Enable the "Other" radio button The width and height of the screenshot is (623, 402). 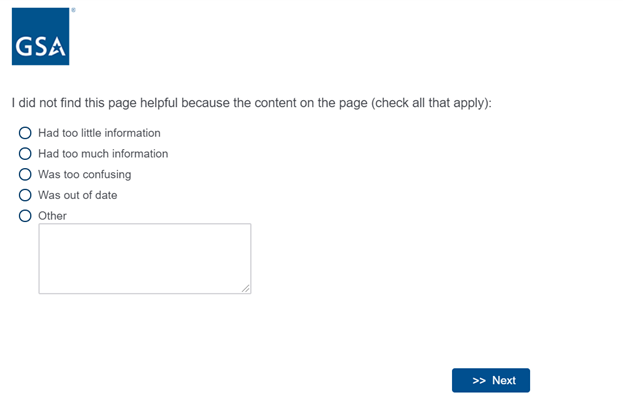pyautogui.click(x=26, y=215)
